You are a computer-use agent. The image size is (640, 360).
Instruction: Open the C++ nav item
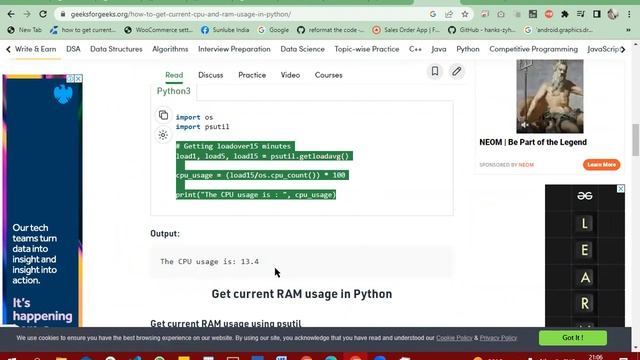click(415, 49)
